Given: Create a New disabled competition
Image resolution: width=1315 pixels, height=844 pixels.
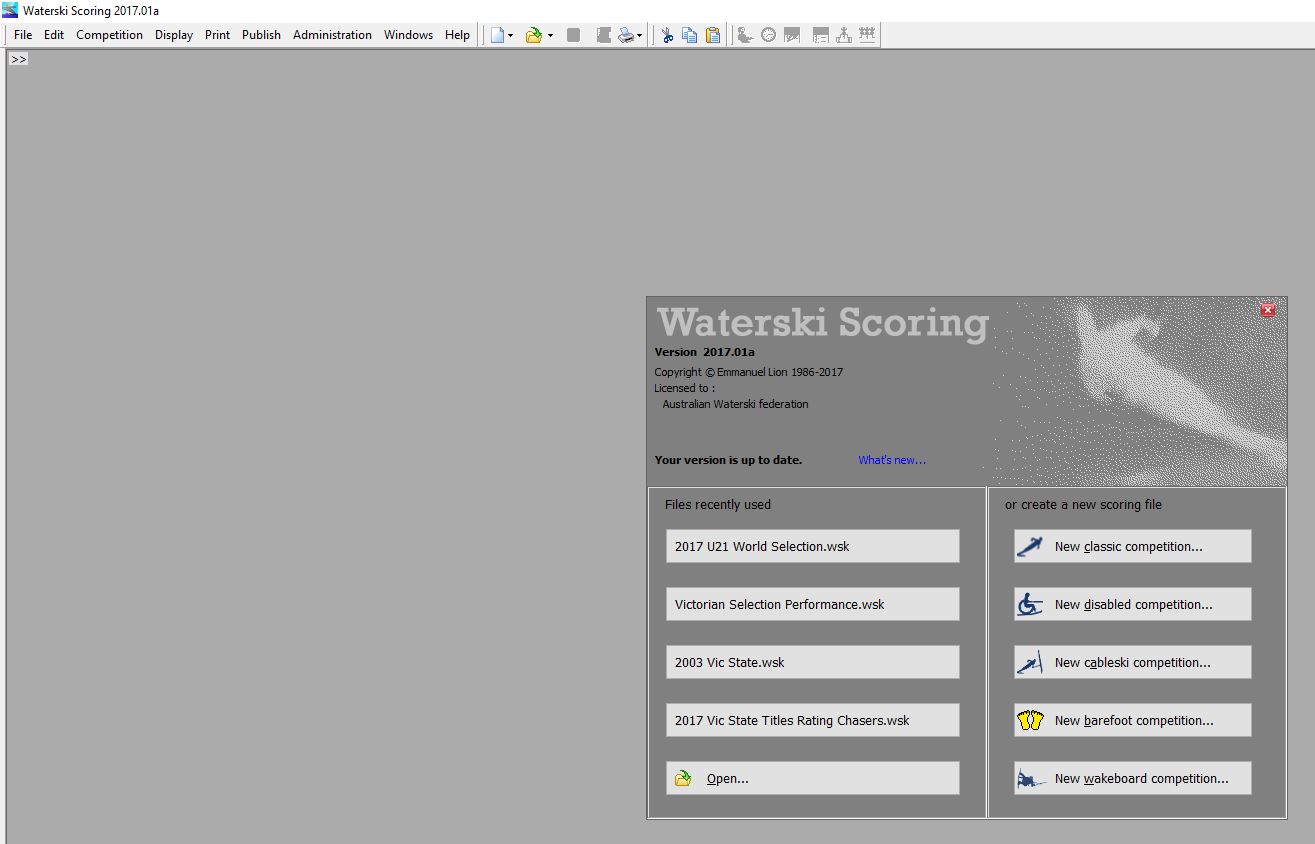Looking at the screenshot, I should [x=1132, y=604].
